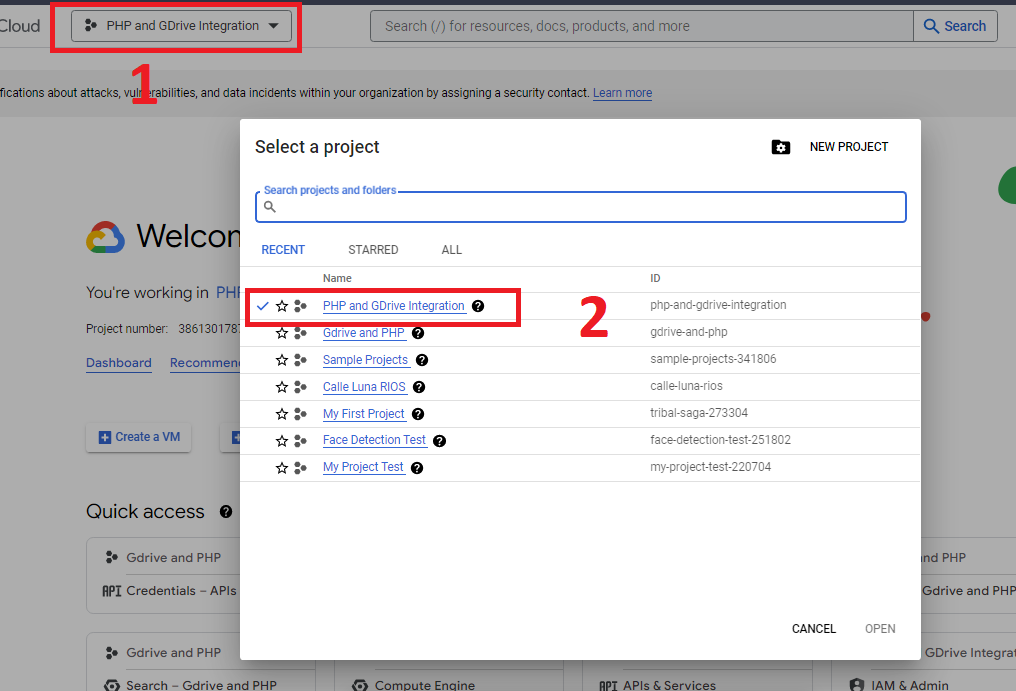1016x691 pixels.
Task: Click help icon beside Gdrive and PHP
Action: pos(418,333)
